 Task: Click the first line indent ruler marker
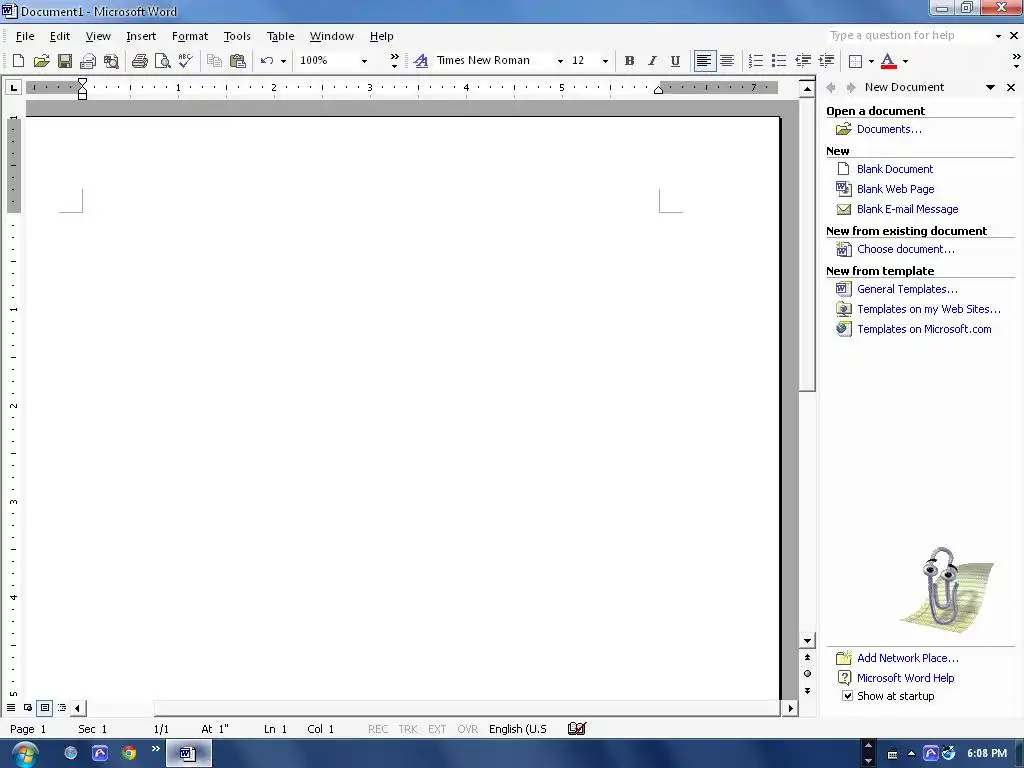(x=82, y=82)
